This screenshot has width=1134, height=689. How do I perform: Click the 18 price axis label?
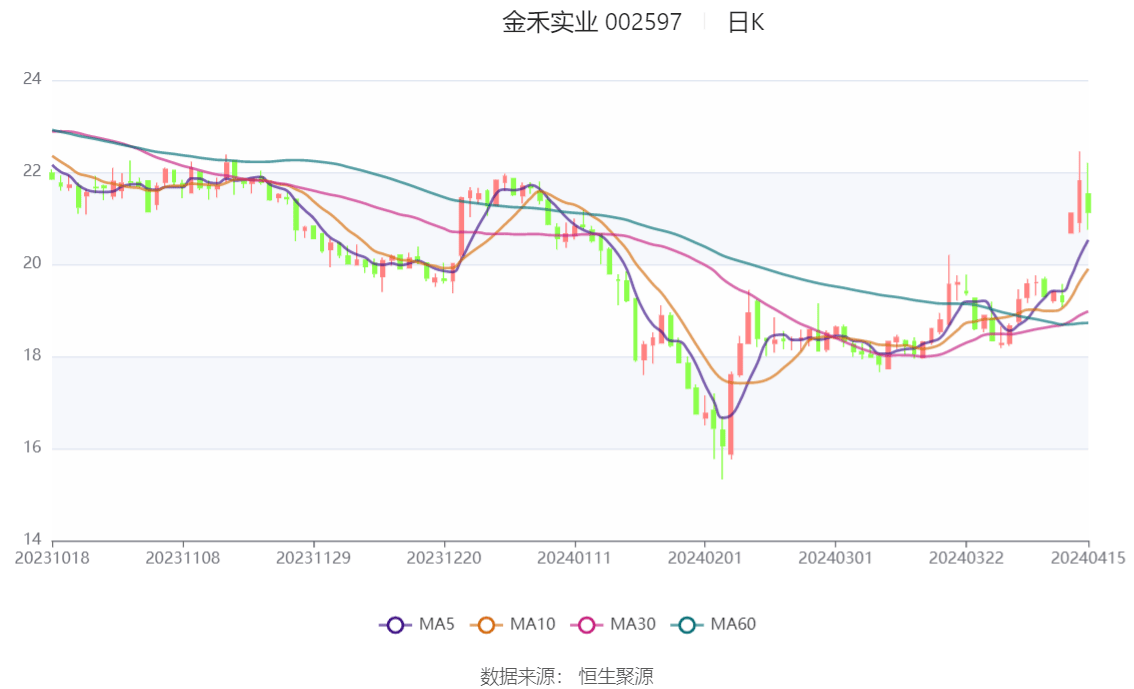[32, 356]
